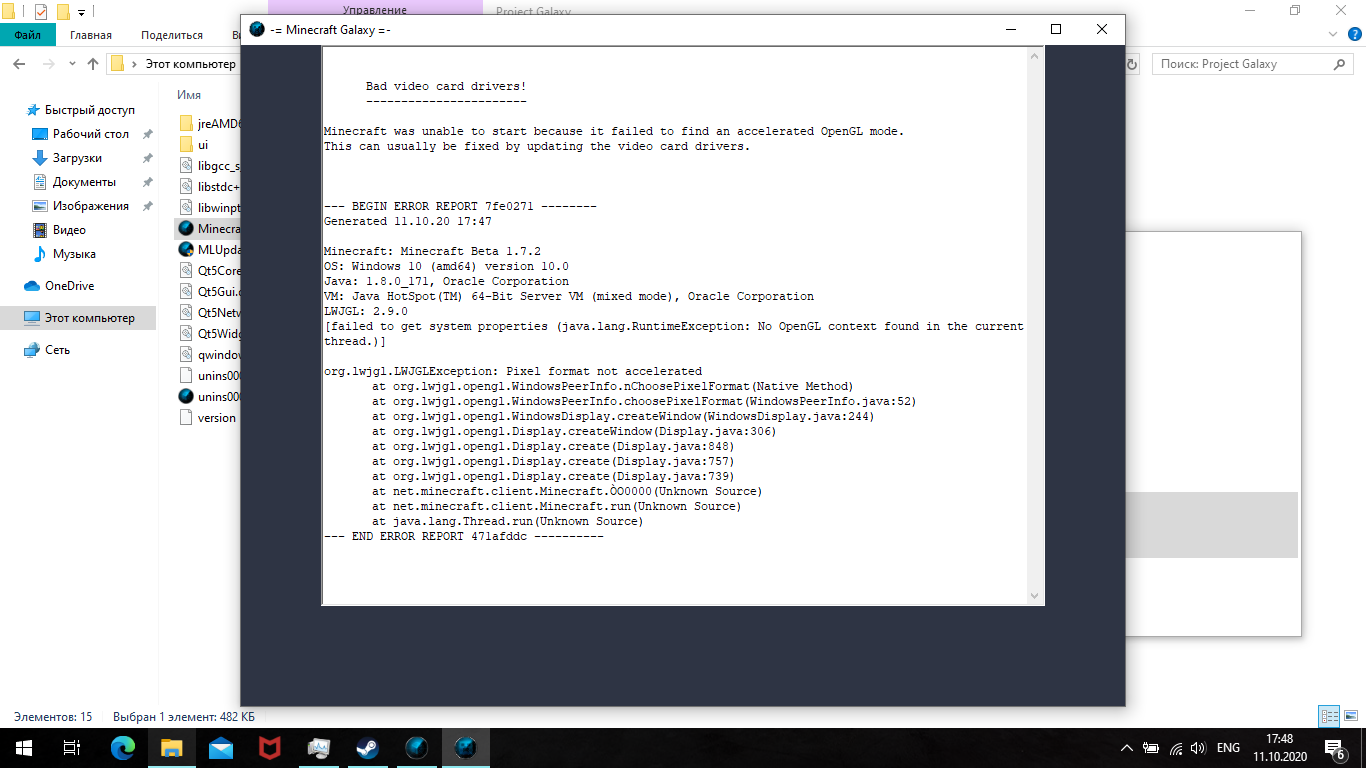Select OneDrive in navigation pane
The image size is (1366, 768).
(69, 286)
